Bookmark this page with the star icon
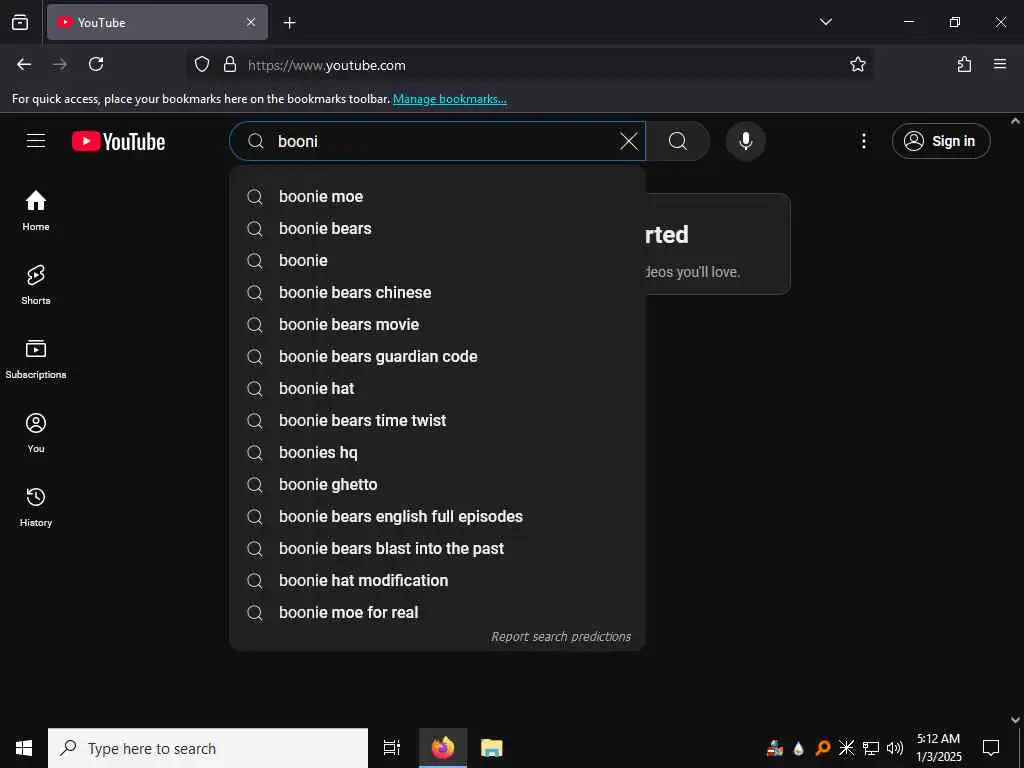1024x768 pixels. click(x=857, y=65)
